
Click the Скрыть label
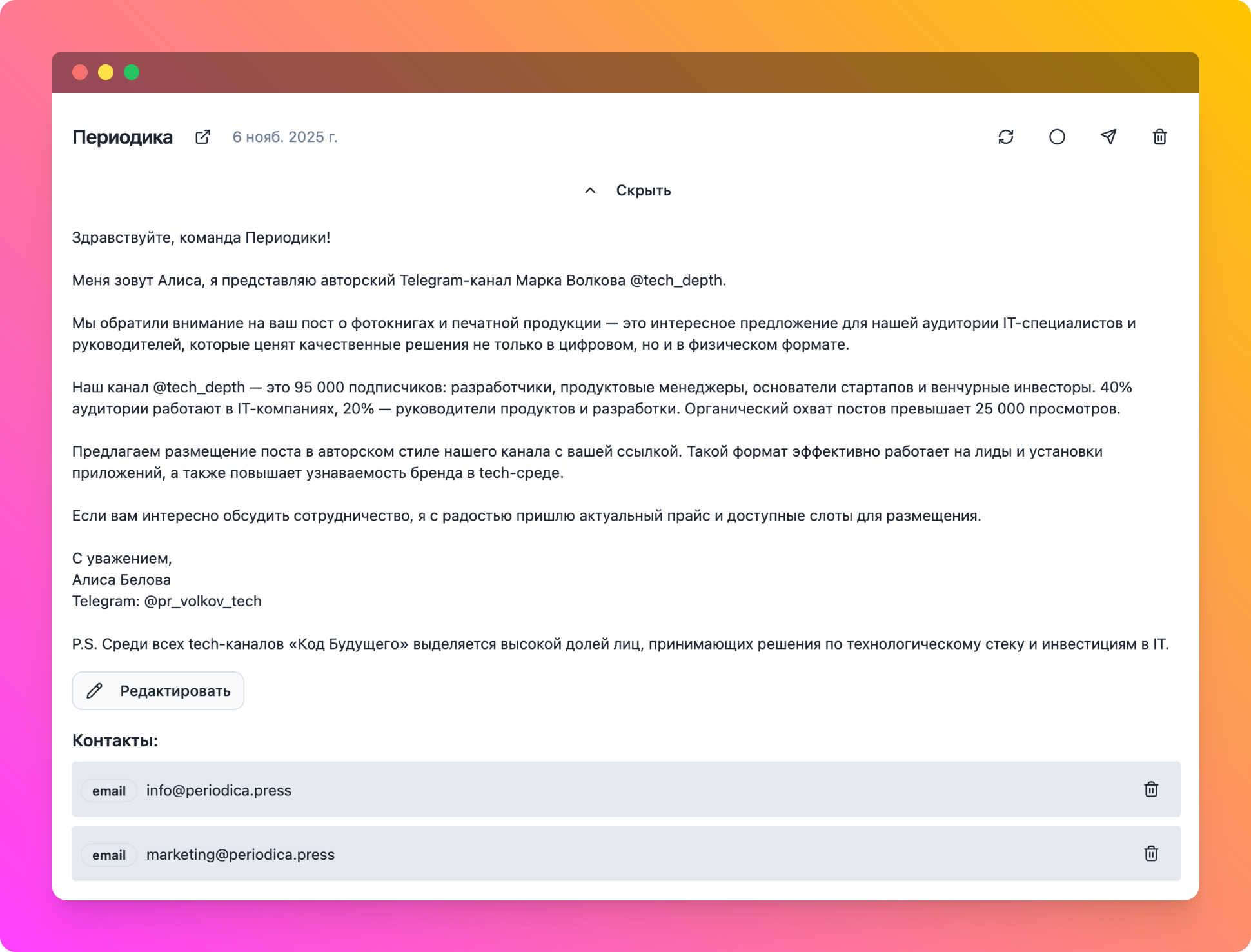click(x=644, y=190)
